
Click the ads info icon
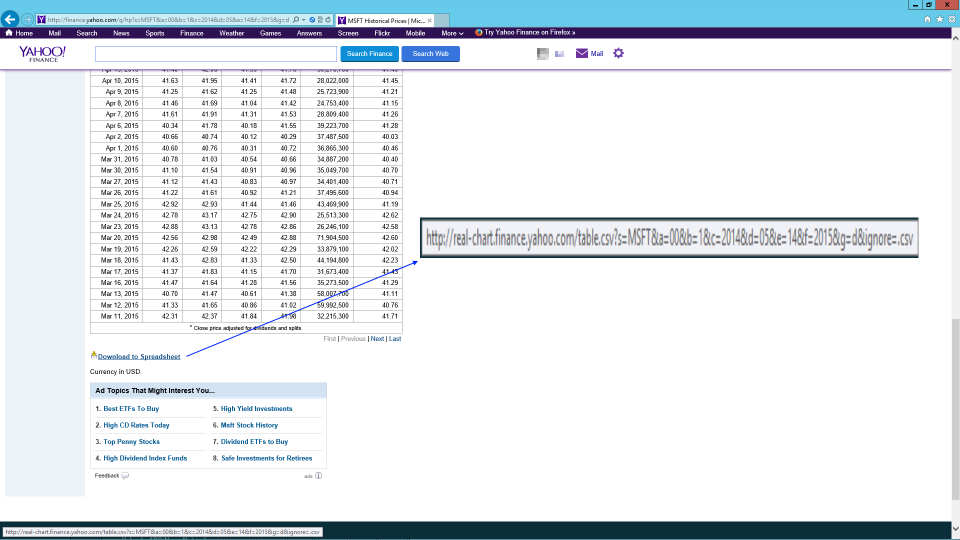click(318, 476)
